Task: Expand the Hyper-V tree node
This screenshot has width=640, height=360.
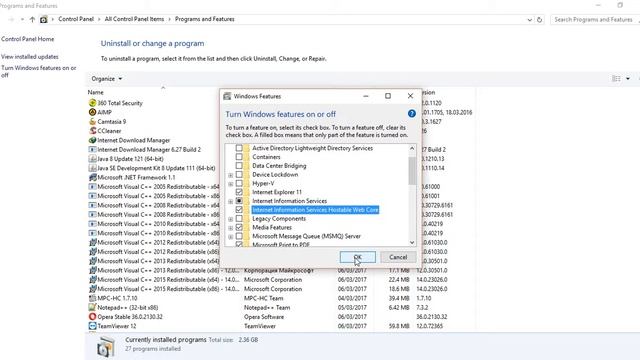Action: [231, 184]
